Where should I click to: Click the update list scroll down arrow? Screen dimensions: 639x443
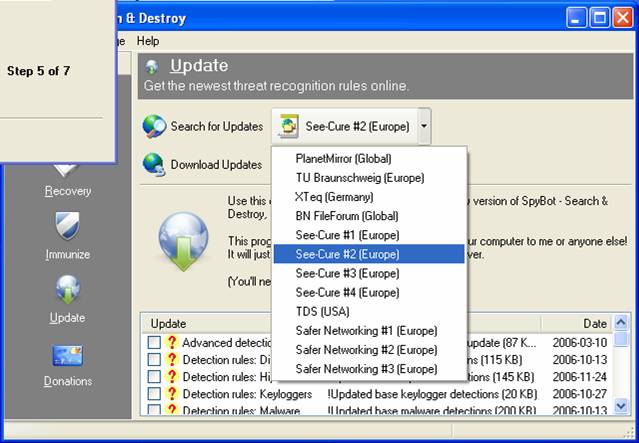coord(620,406)
